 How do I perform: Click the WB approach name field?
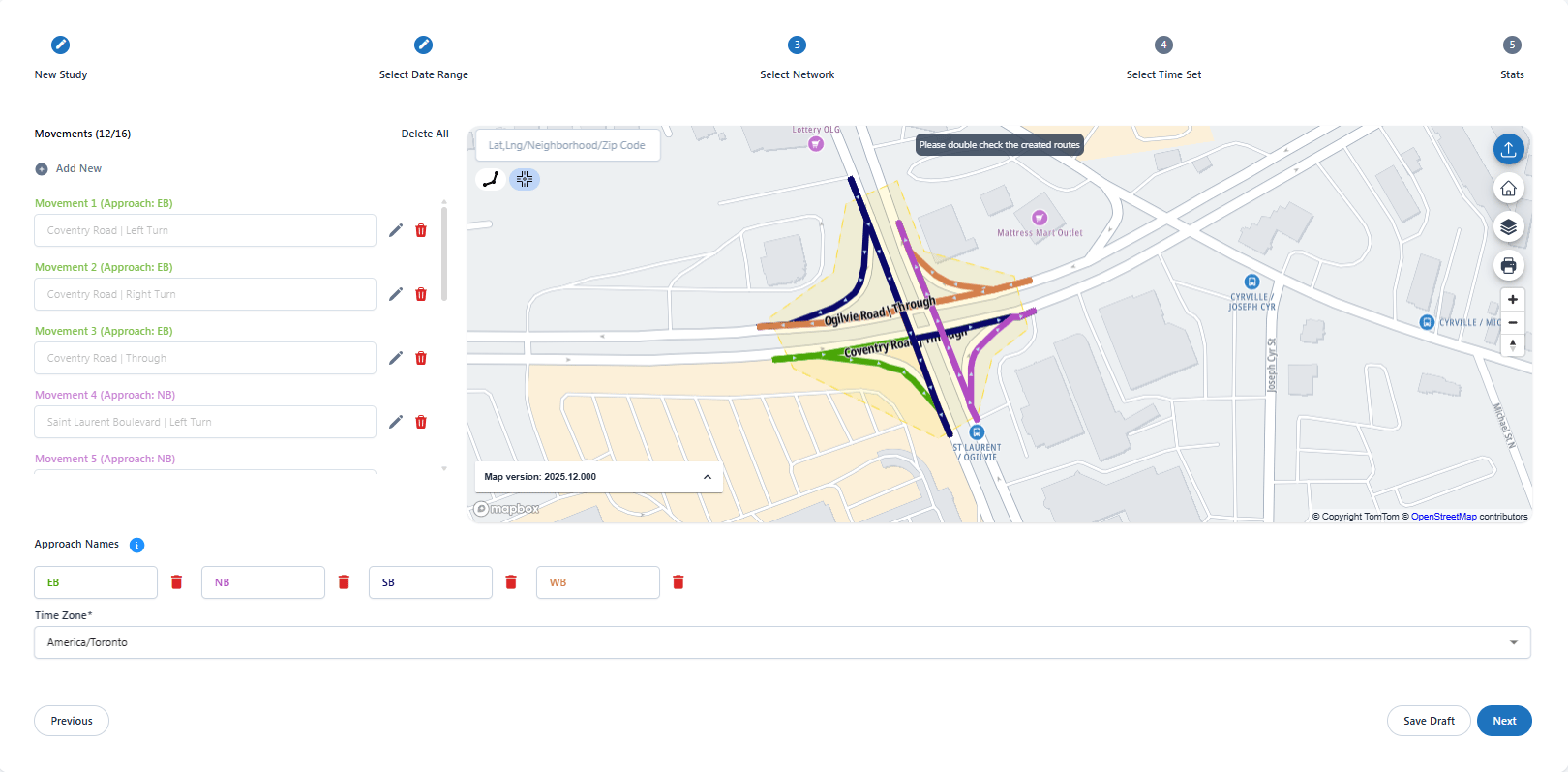coord(598,582)
